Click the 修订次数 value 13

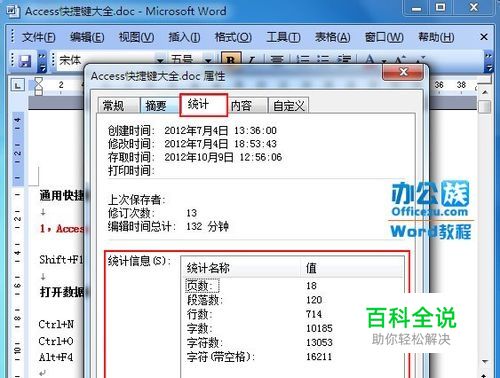[x=192, y=213]
